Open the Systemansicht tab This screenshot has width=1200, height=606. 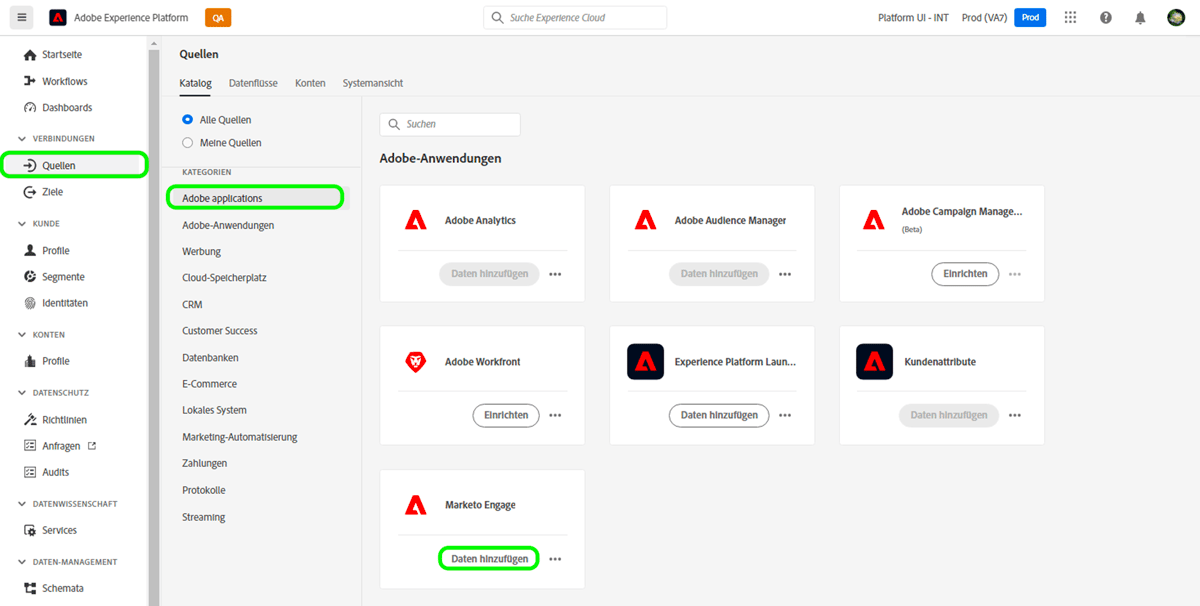point(372,83)
